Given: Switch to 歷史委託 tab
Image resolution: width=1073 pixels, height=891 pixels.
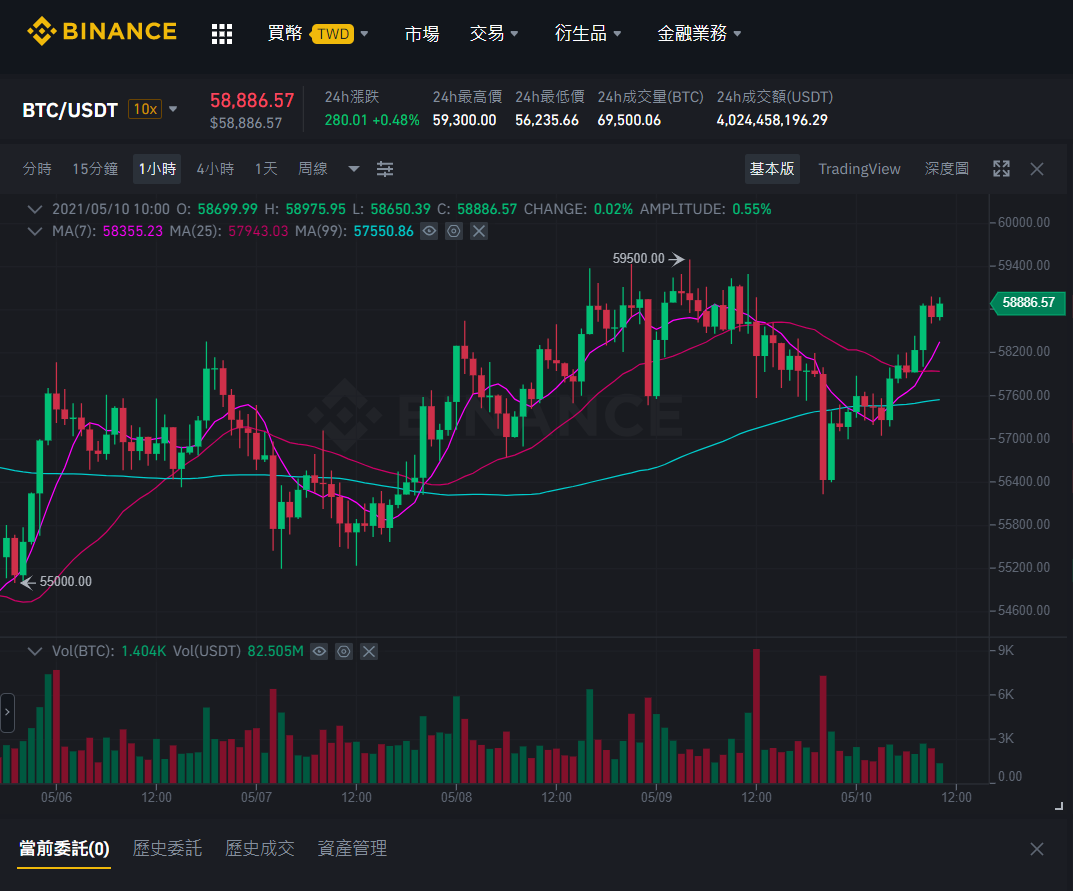Looking at the screenshot, I should click(168, 849).
